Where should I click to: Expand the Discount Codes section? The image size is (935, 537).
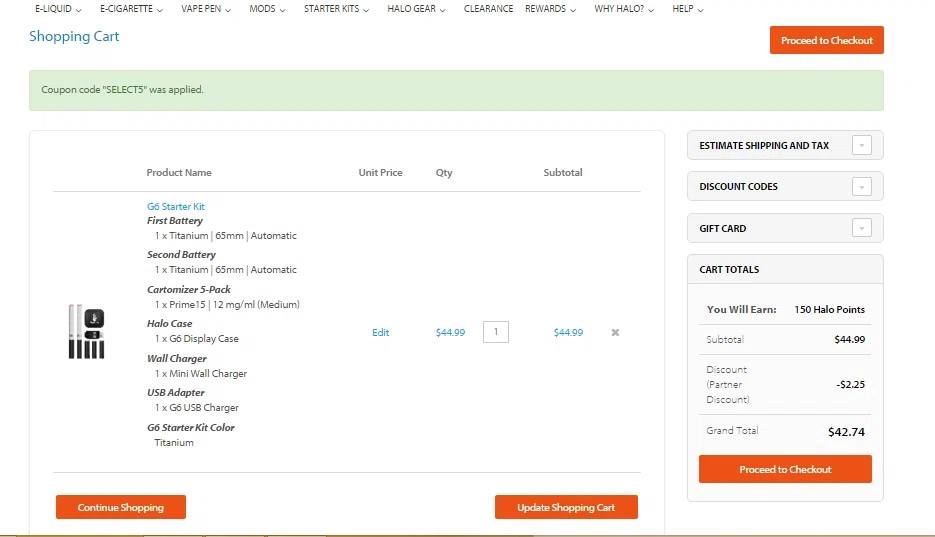click(862, 187)
